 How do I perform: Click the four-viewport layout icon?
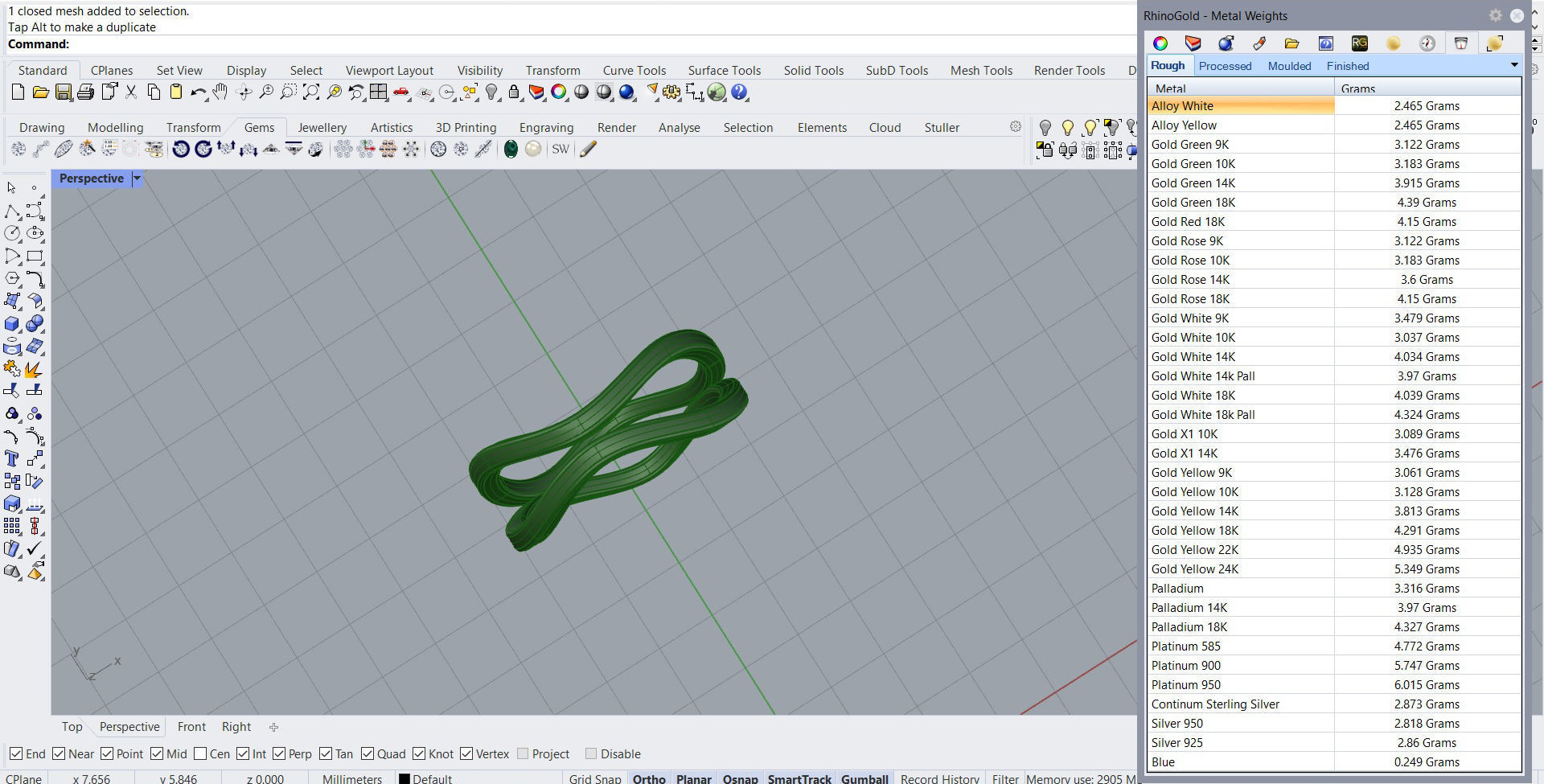point(378,92)
